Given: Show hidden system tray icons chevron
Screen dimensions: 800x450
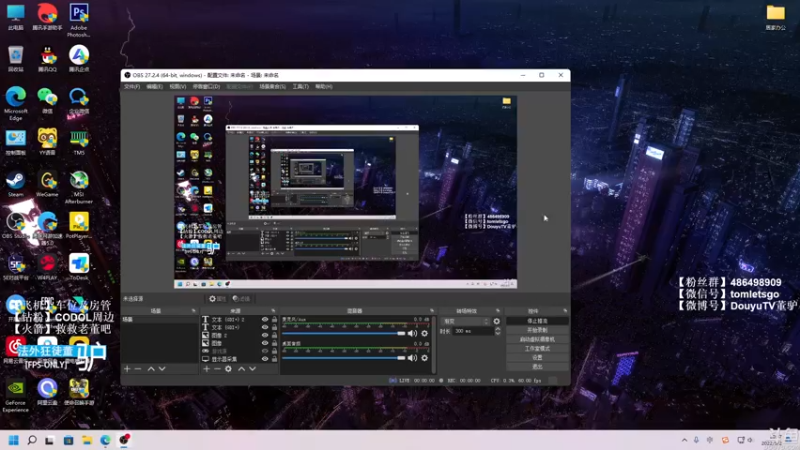Looking at the screenshot, I should (684, 440).
